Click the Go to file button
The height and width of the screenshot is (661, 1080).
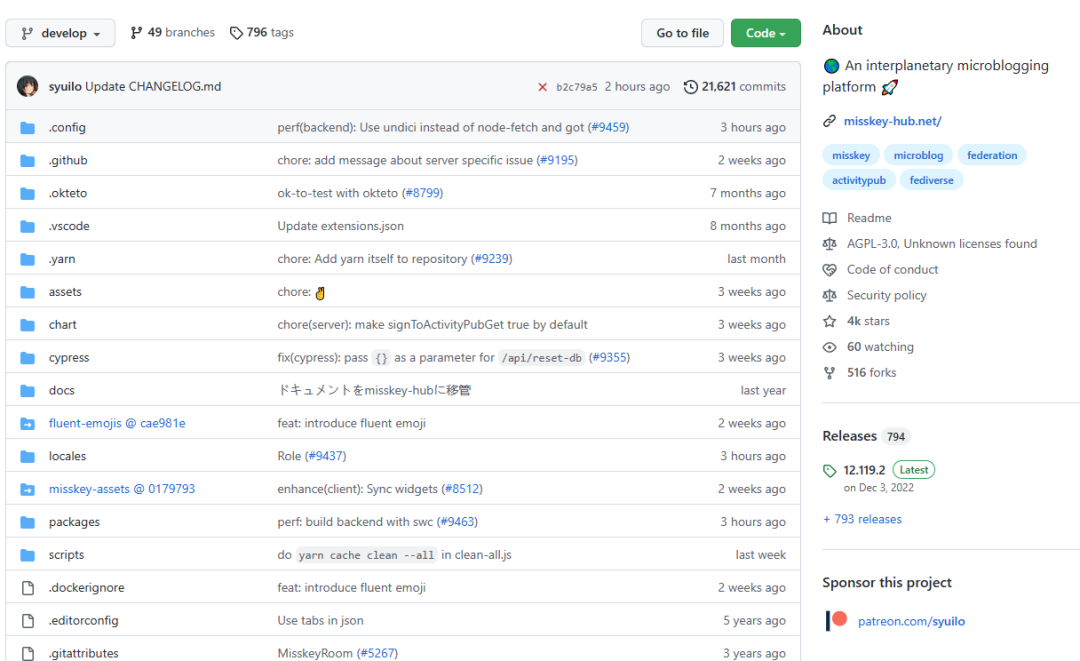click(682, 32)
